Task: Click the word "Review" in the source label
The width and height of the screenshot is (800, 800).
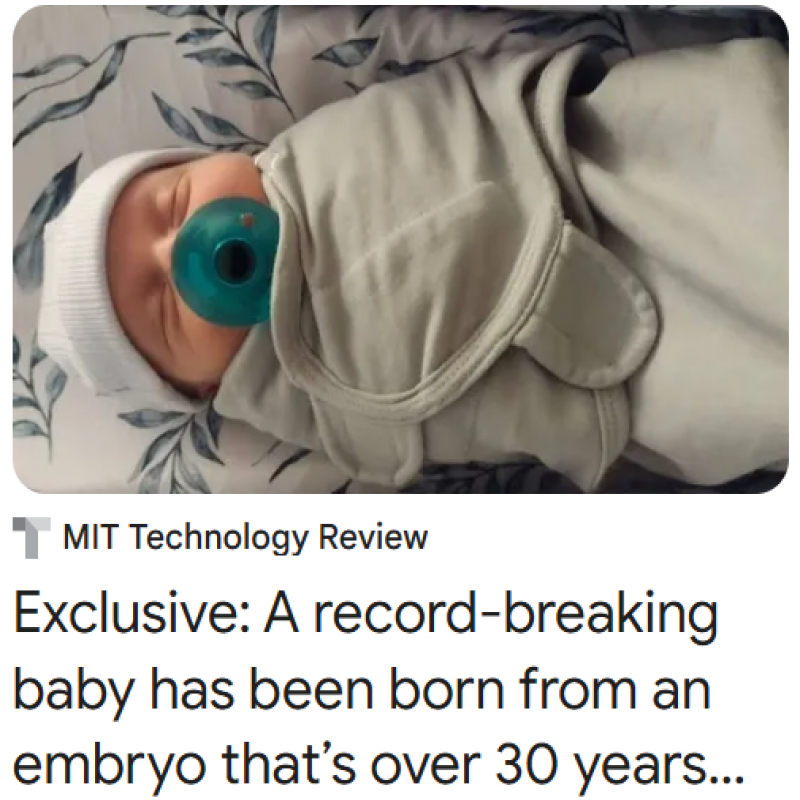Action: tap(373, 537)
